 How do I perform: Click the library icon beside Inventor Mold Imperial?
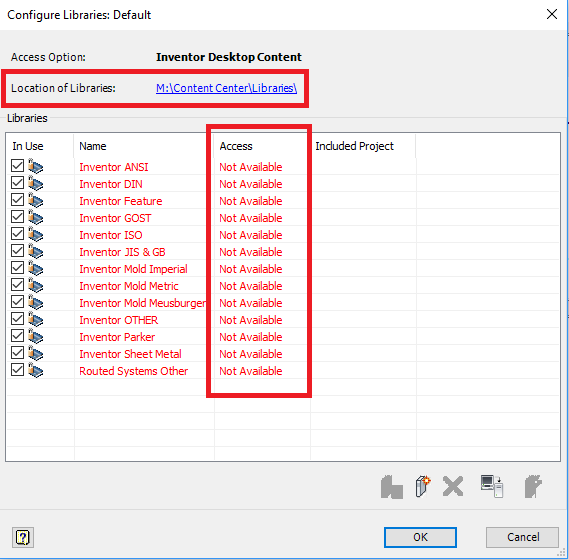coord(36,268)
